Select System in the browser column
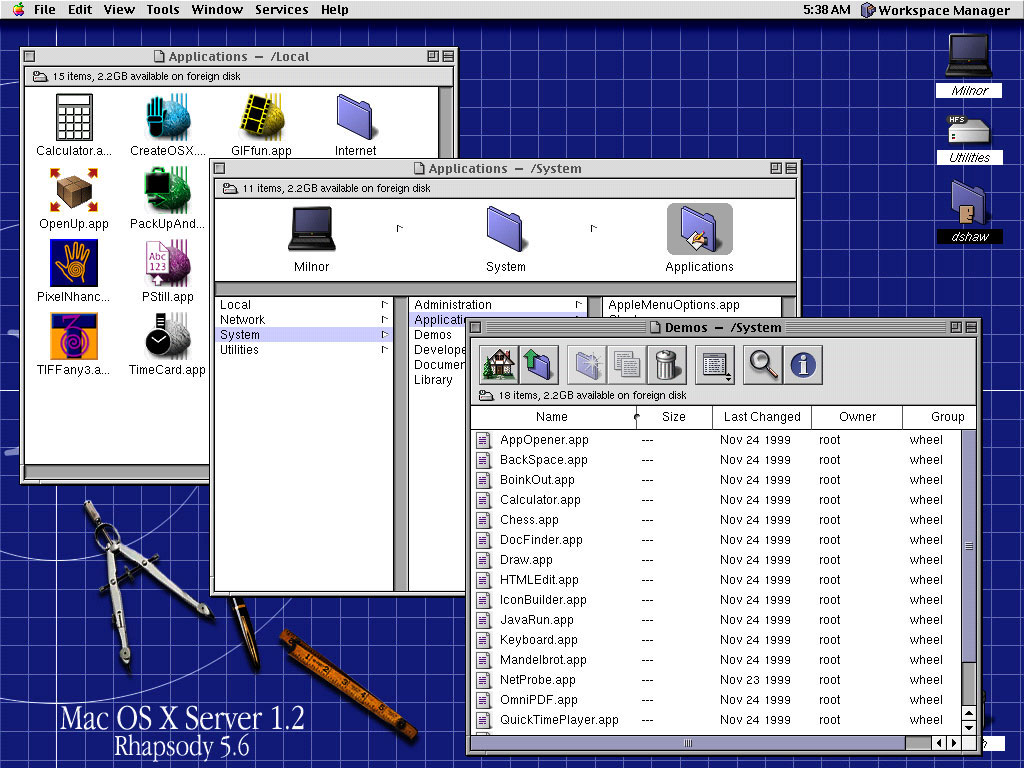The width and height of the screenshot is (1024, 768). [x=304, y=334]
